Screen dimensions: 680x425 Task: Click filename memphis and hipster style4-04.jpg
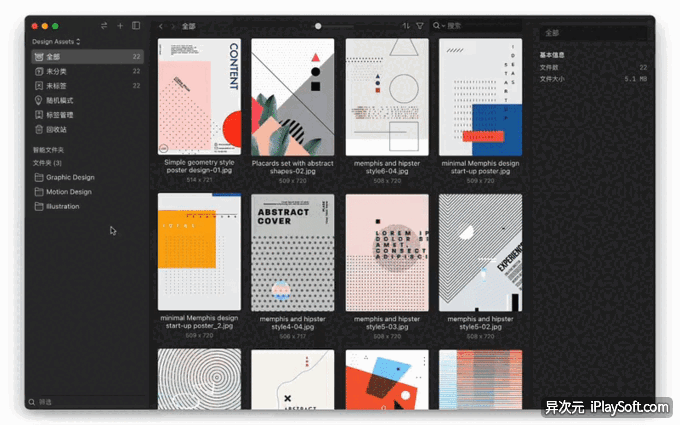pos(293,323)
